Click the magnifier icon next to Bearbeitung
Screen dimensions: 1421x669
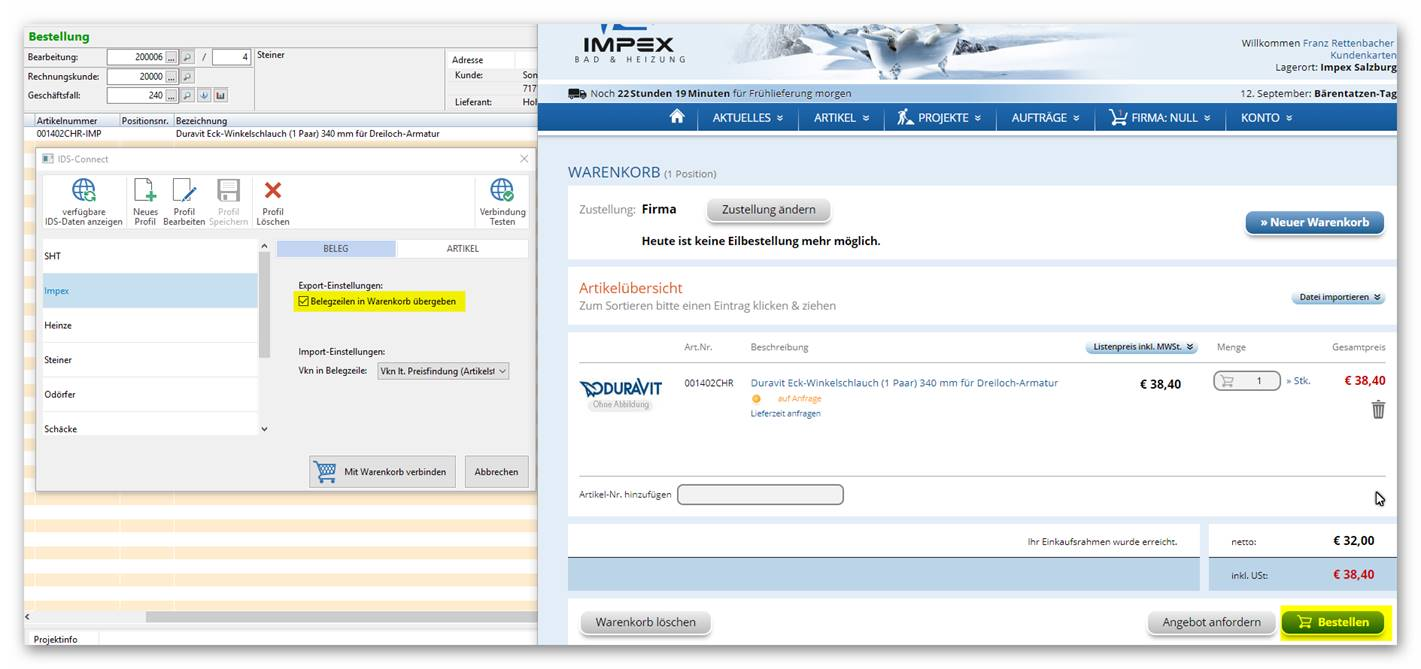[187, 57]
